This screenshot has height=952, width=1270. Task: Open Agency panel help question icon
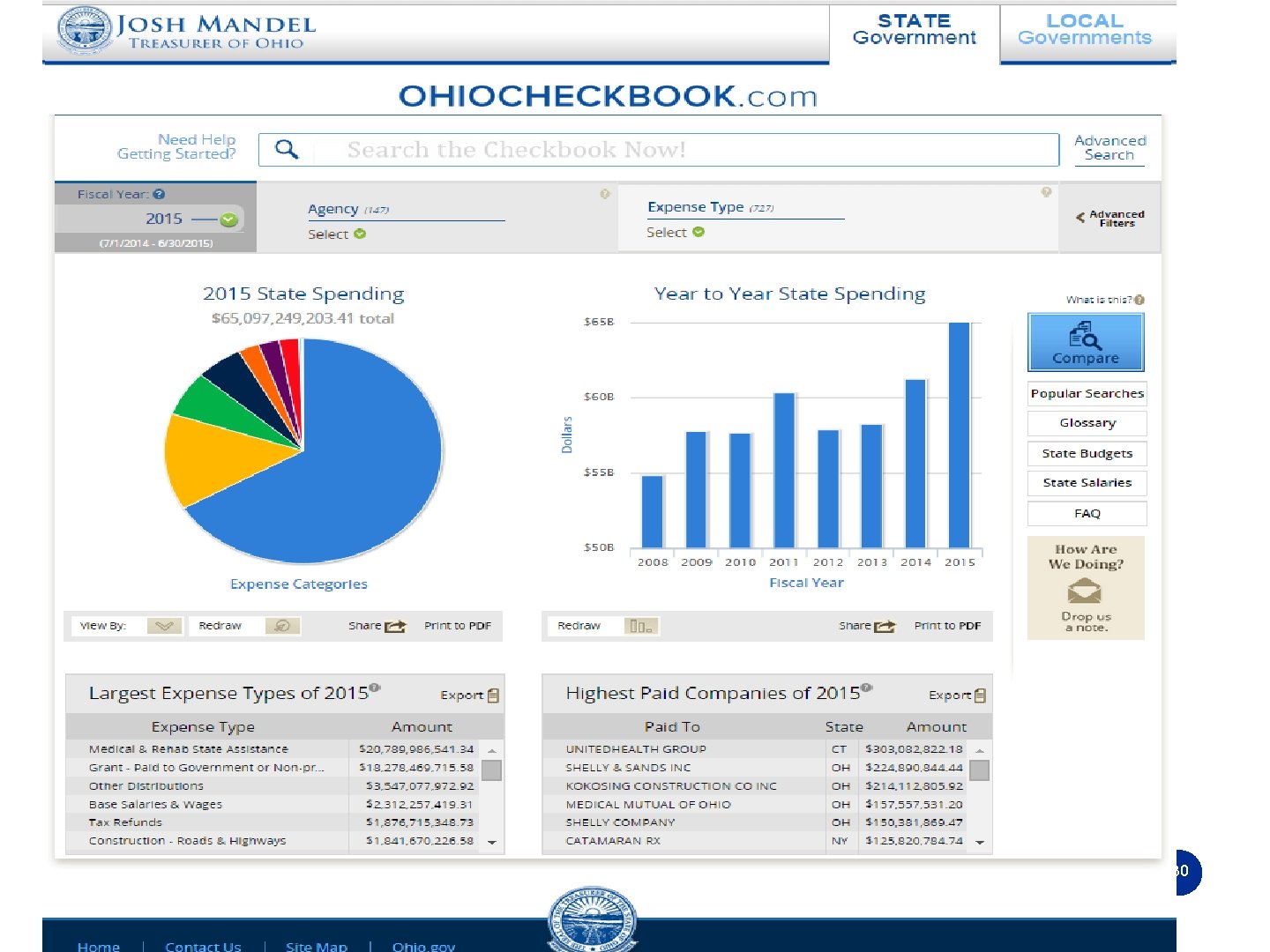605,194
